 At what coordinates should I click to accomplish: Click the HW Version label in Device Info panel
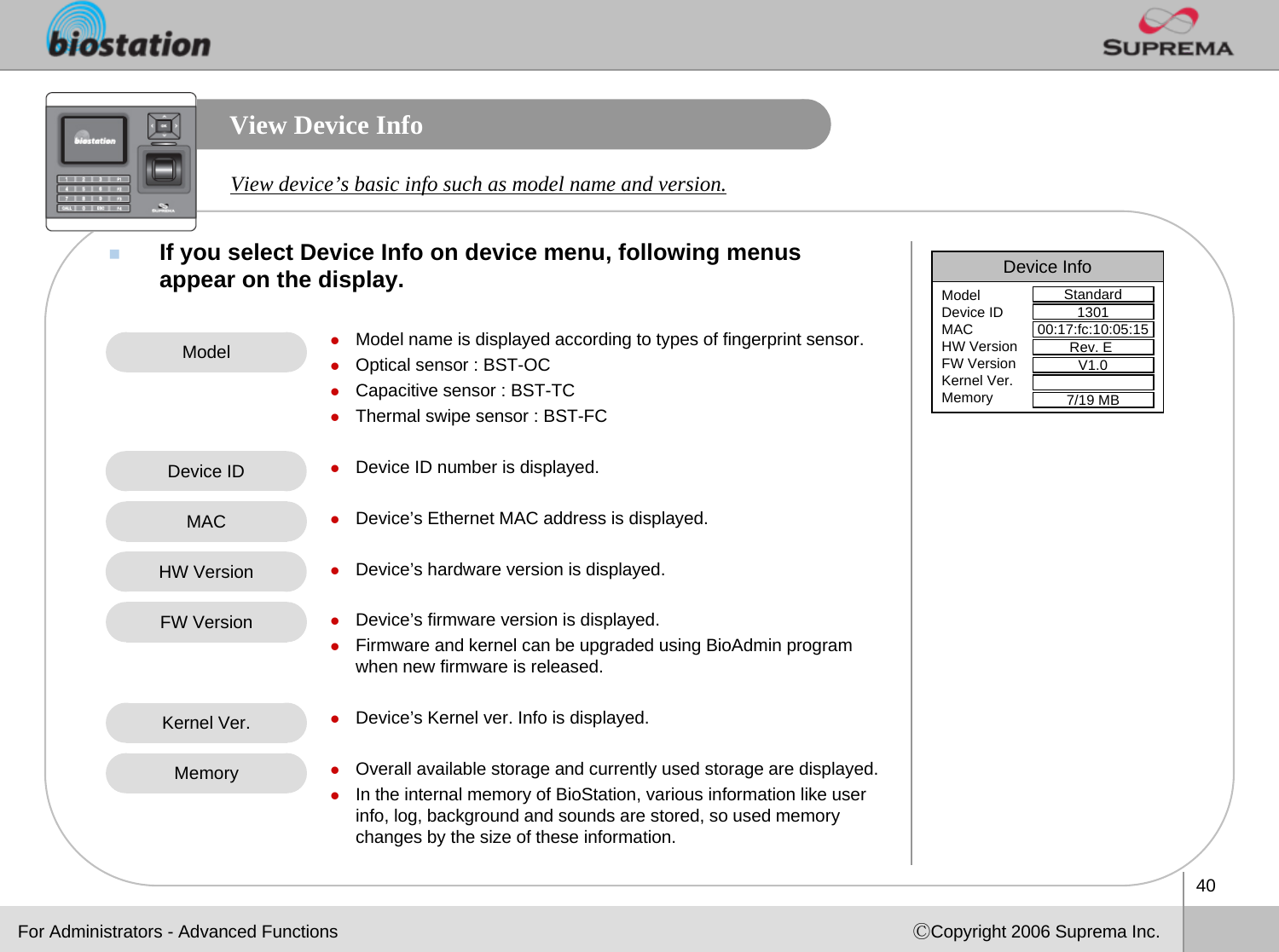pos(979,346)
